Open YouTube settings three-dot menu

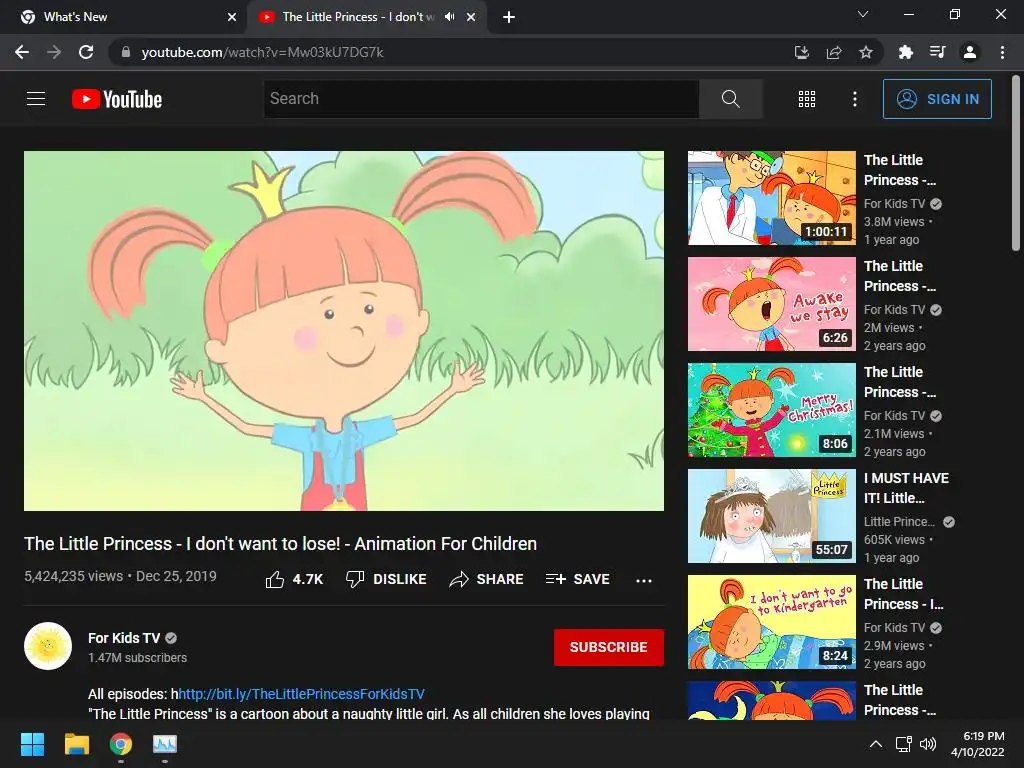[x=855, y=99]
